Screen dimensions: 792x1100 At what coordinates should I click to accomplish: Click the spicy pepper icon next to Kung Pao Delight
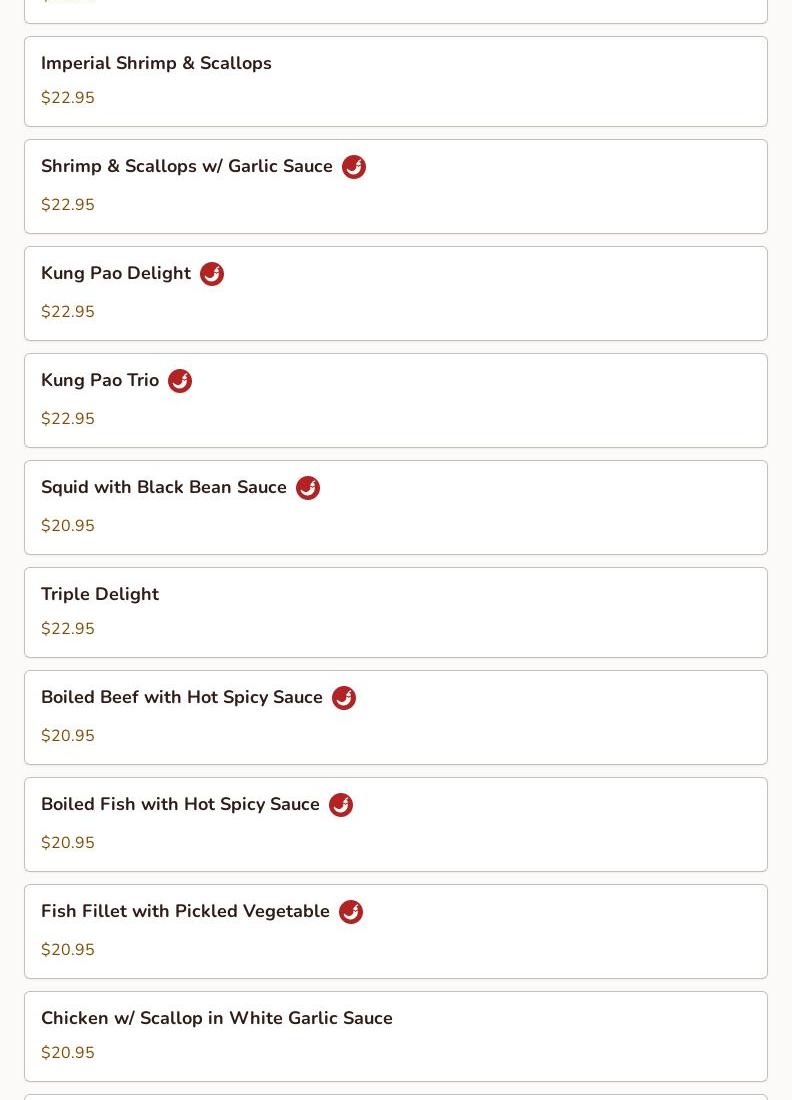click(212, 274)
